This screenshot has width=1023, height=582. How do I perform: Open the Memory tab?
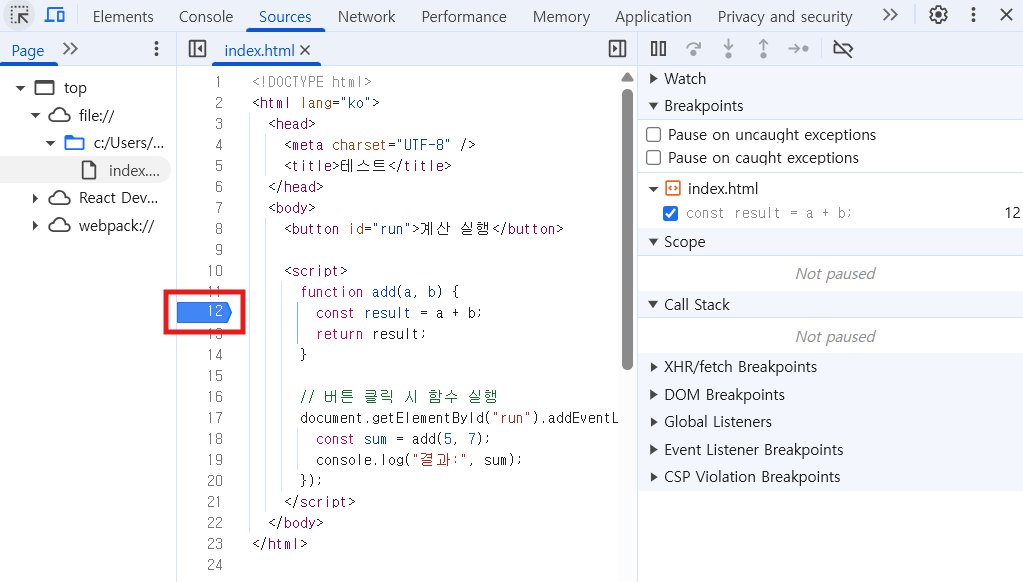[561, 16]
